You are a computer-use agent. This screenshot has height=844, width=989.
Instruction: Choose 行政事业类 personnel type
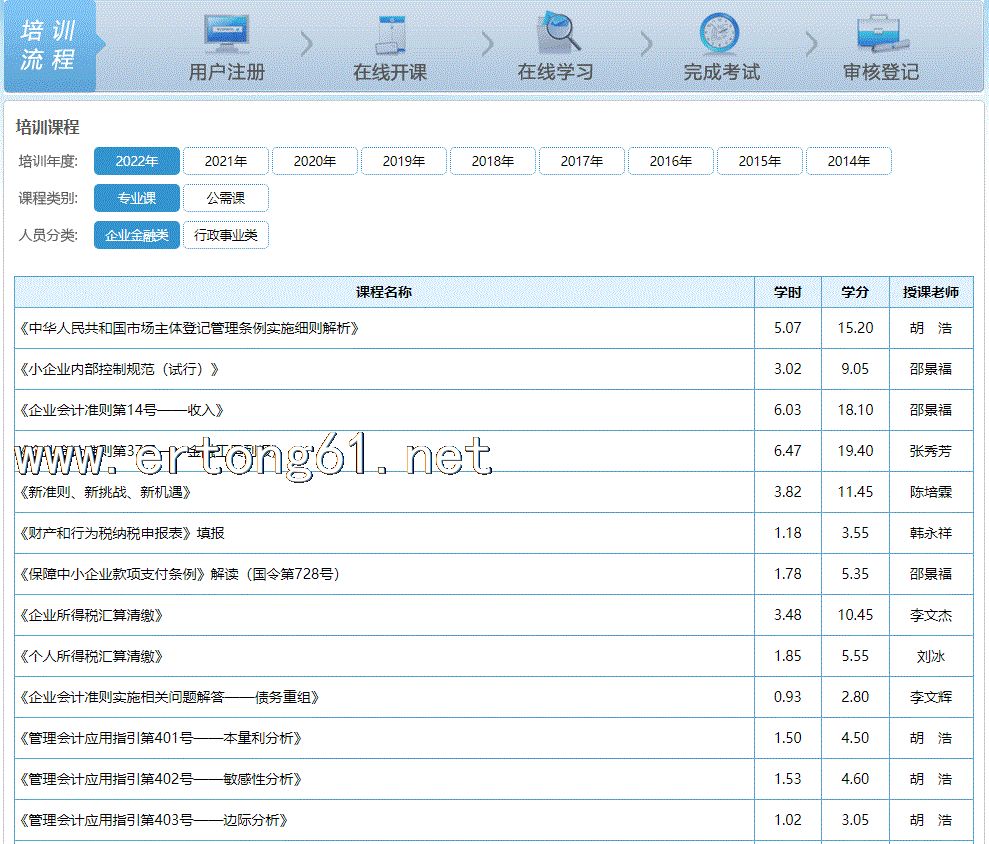tap(226, 235)
